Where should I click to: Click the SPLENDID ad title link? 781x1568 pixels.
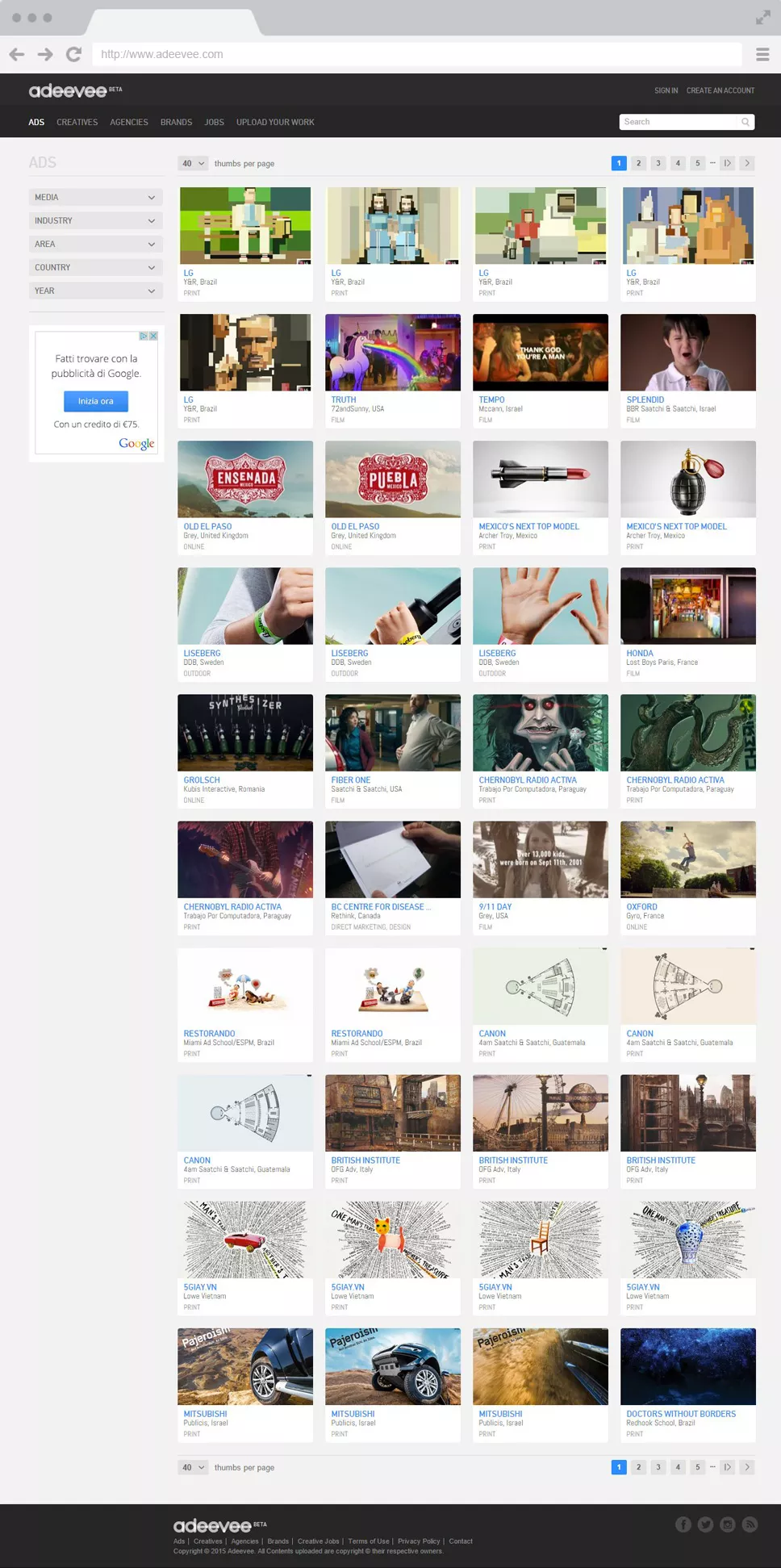(x=645, y=399)
